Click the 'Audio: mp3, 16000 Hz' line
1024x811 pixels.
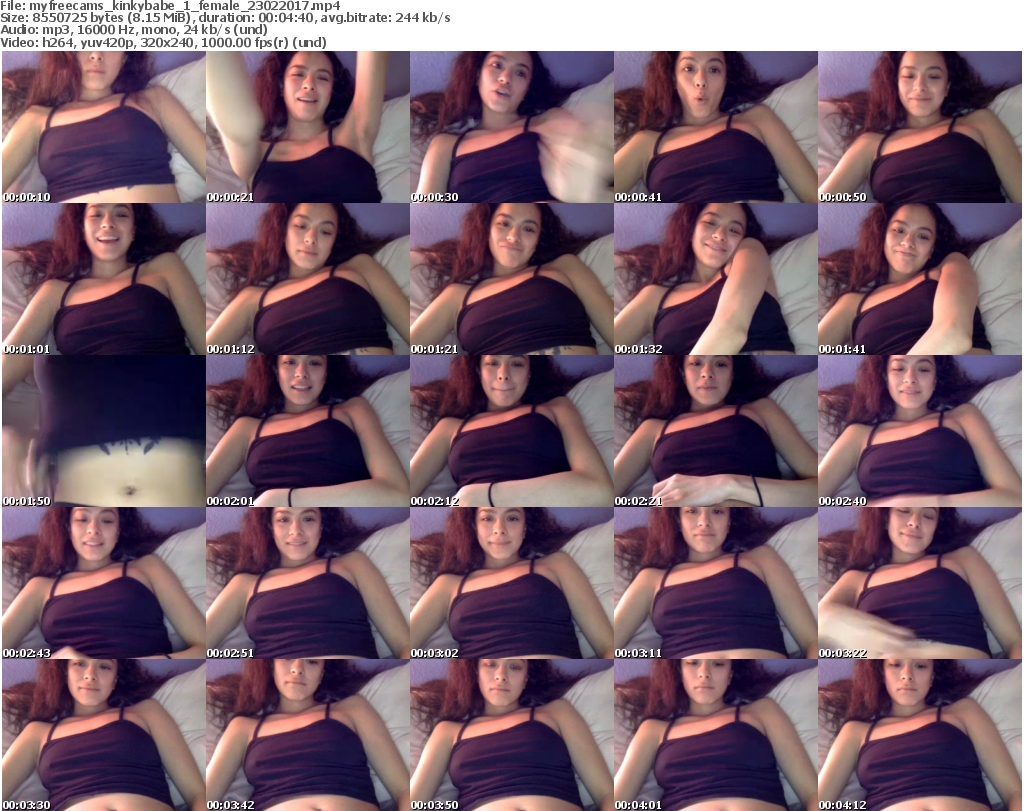tap(134, 30)
